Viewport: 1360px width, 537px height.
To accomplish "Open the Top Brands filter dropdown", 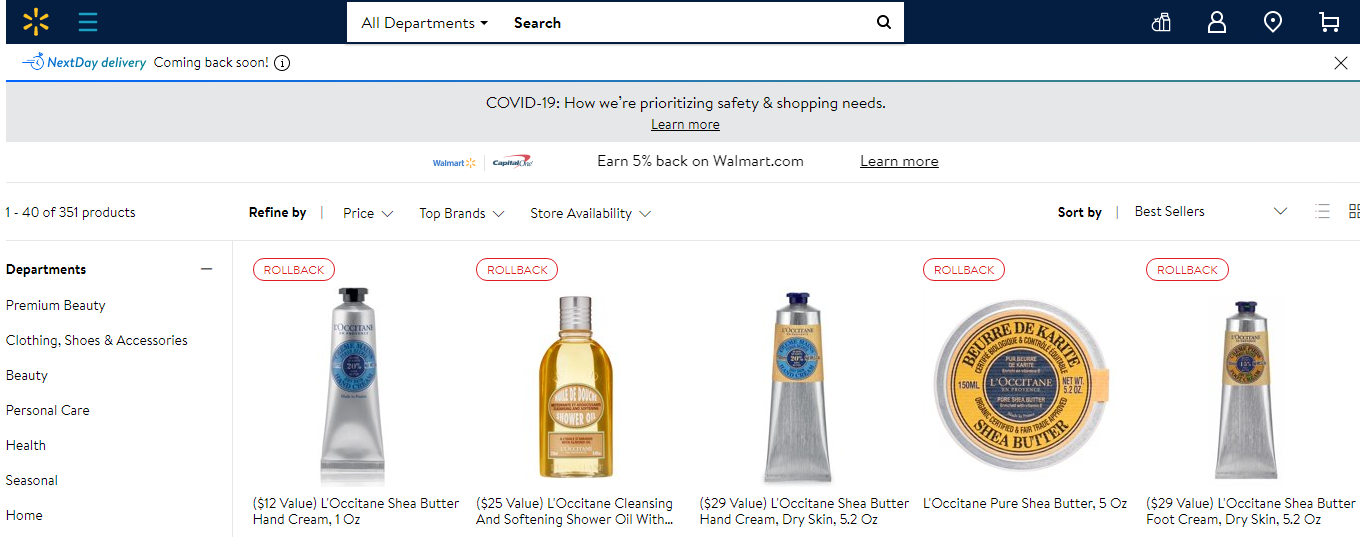I will [461, 213].
